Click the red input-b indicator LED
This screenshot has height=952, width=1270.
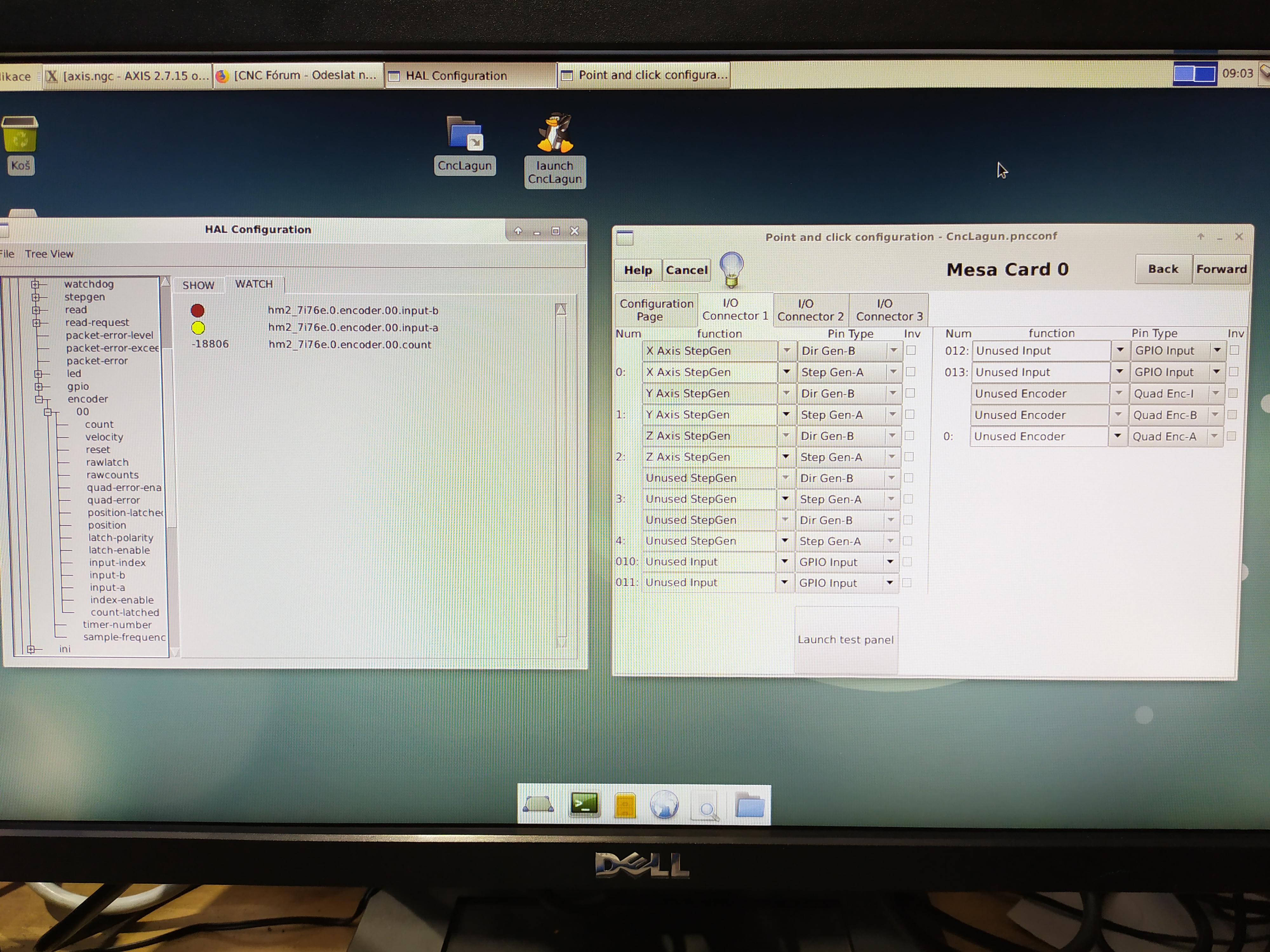[x=197, y=310]
